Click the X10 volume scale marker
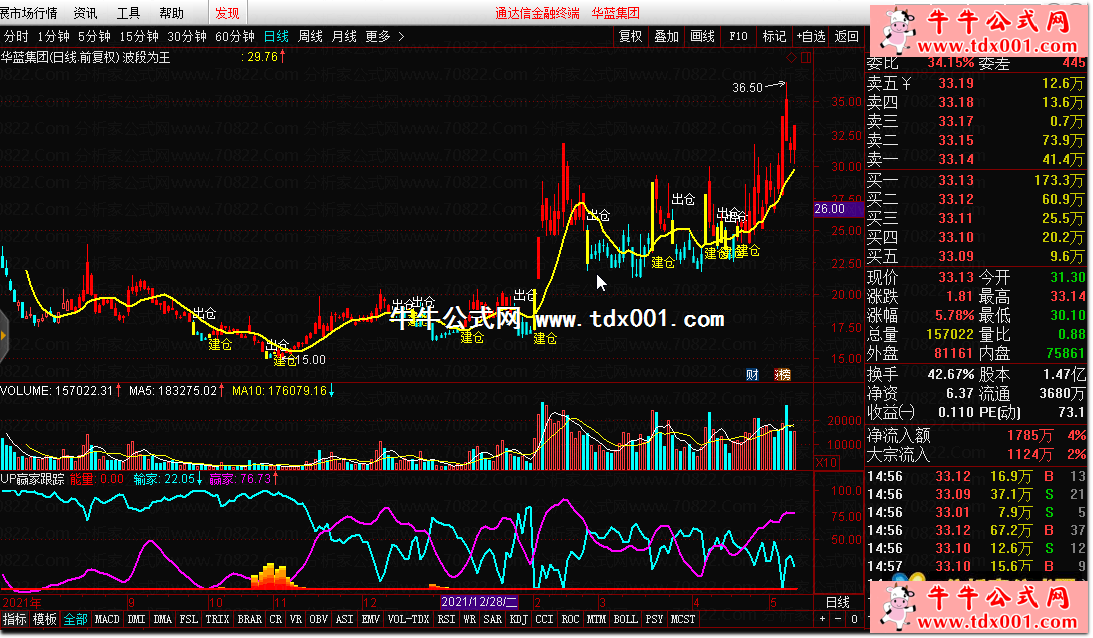 (x=827, y=462)
